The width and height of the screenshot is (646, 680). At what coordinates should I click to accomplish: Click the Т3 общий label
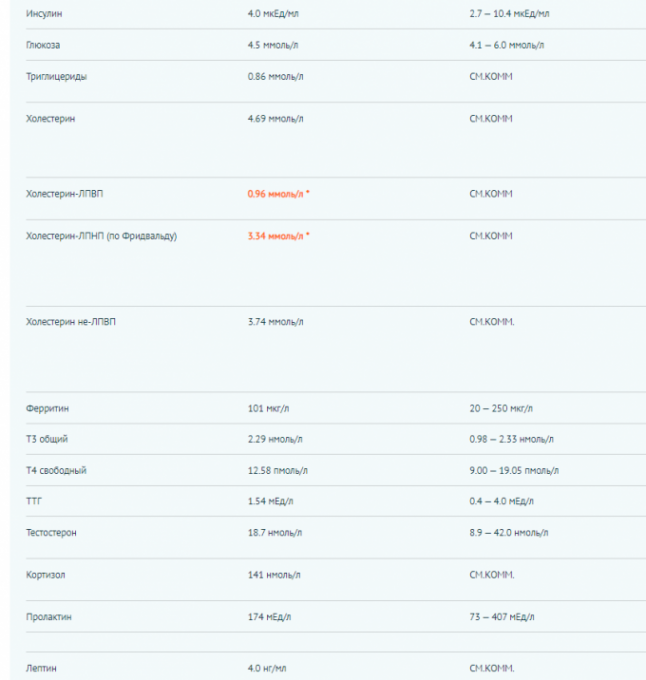pos(47,439)
